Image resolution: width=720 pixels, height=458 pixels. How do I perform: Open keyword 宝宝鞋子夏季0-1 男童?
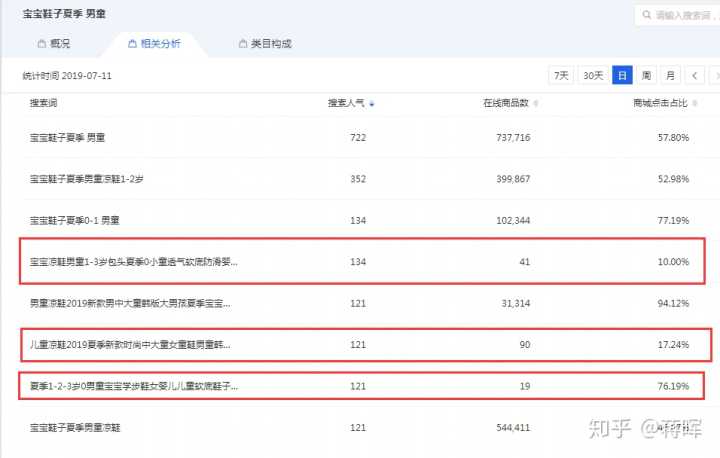(75, 219)
